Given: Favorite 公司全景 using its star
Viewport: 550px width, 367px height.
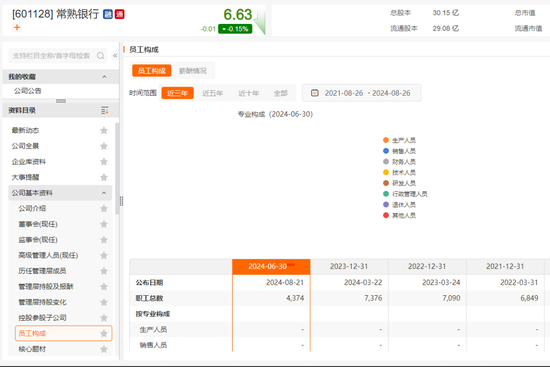Looking at the screenshot, I should click(104, 146).
